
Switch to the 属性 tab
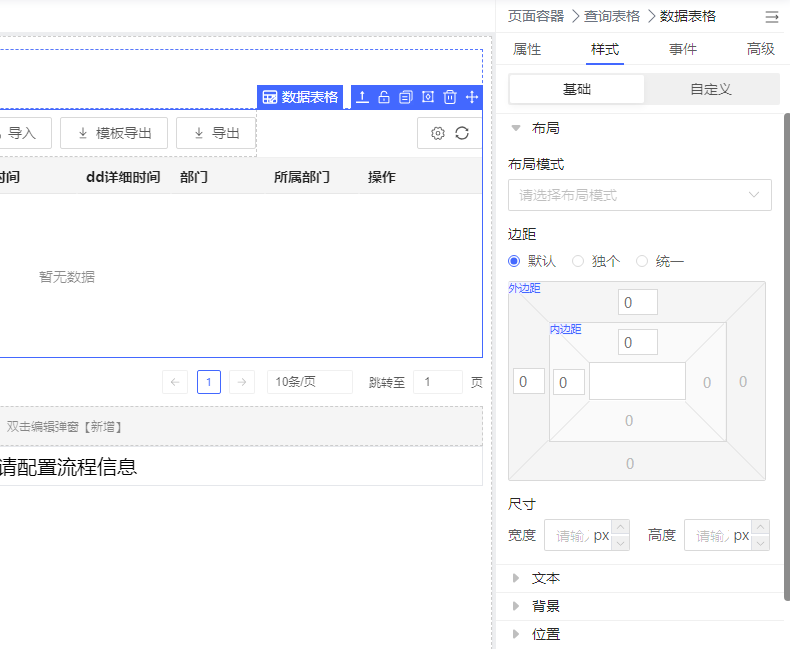(x=527, y=49)
